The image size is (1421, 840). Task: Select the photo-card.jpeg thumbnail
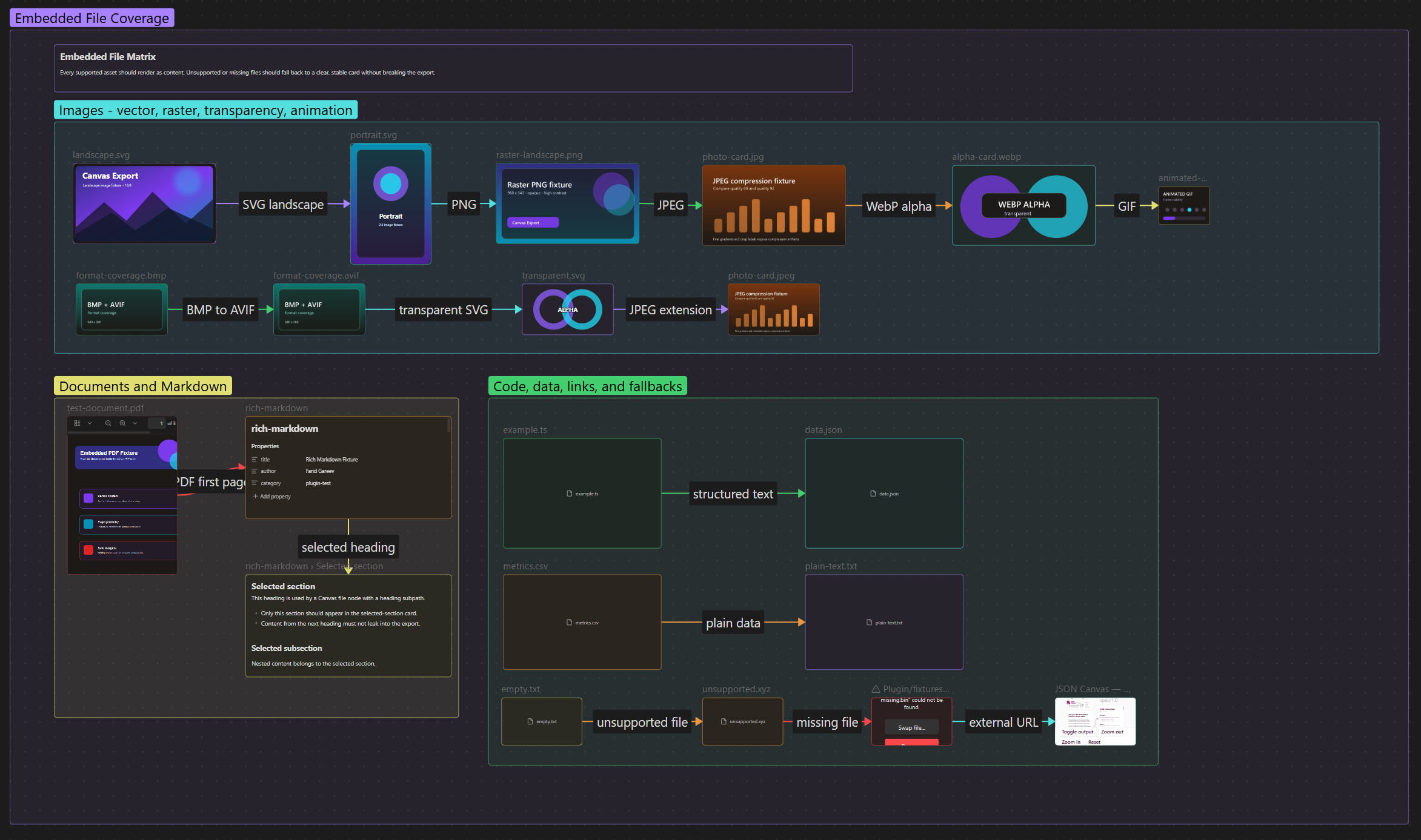774,309
